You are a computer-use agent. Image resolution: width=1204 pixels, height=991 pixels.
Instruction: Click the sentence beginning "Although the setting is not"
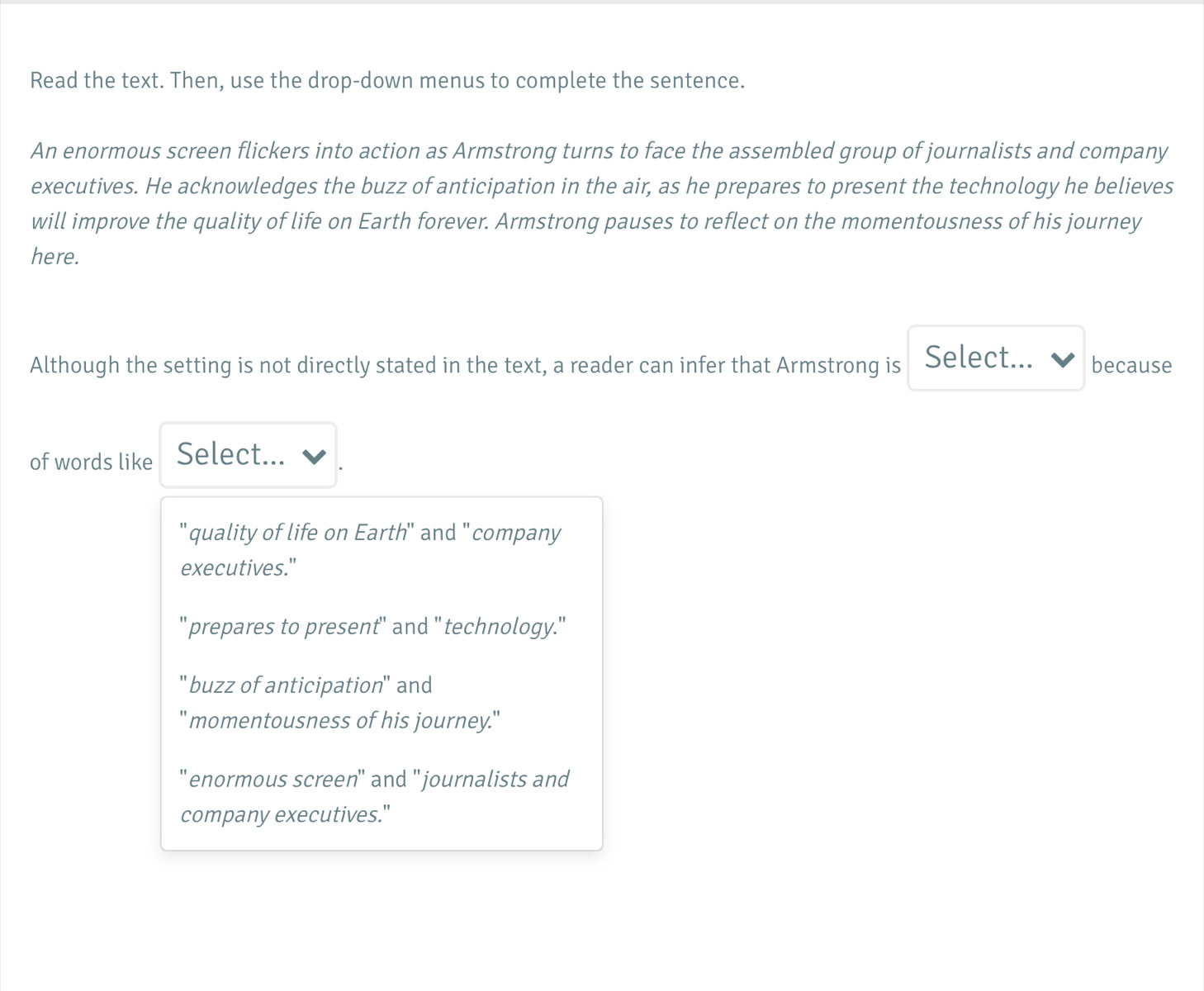click(465, 365)
